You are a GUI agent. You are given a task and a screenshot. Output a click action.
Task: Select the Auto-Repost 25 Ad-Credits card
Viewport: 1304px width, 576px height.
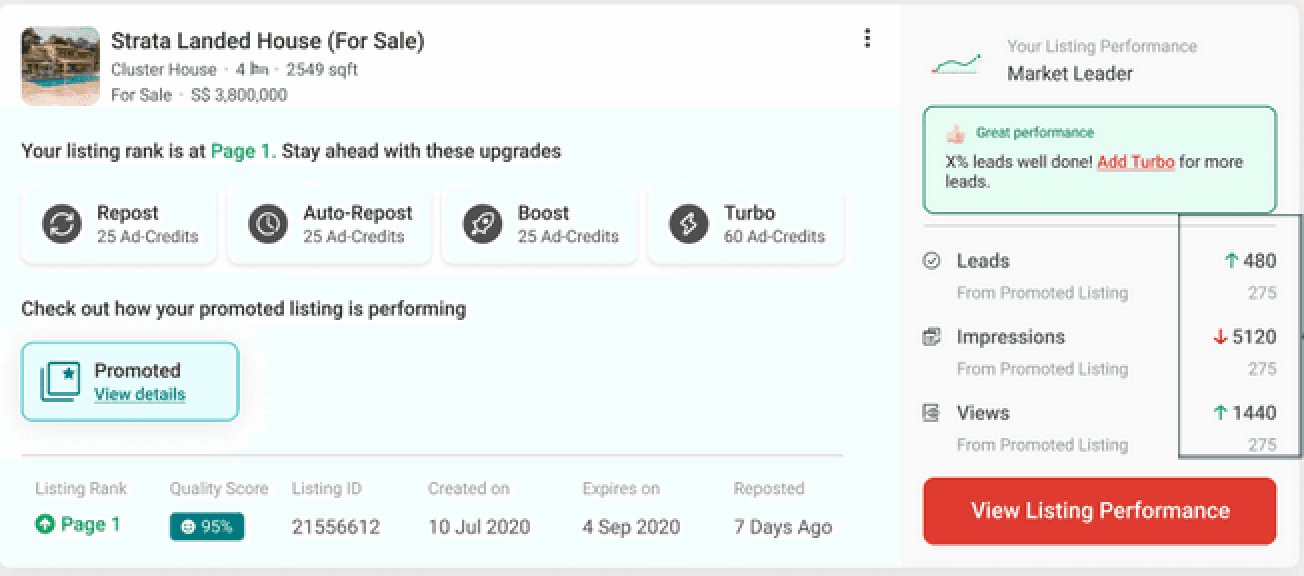pyautogui.click(x=329, y=225)
